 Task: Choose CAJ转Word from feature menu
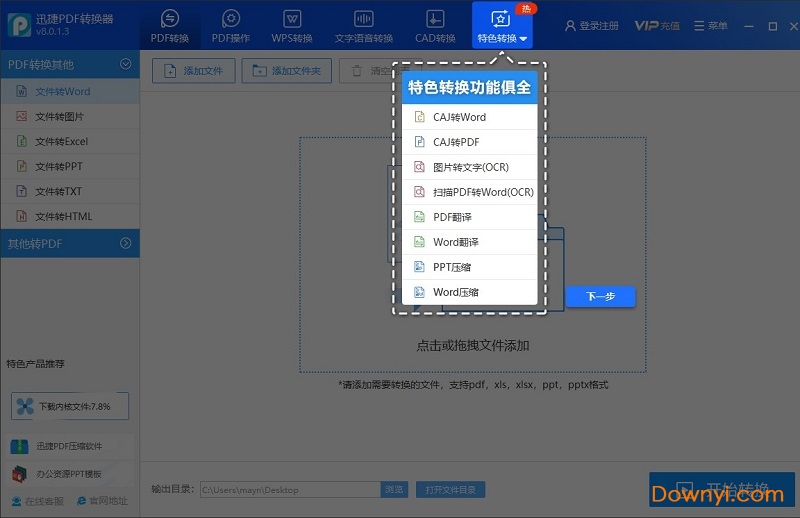[469, 117]
